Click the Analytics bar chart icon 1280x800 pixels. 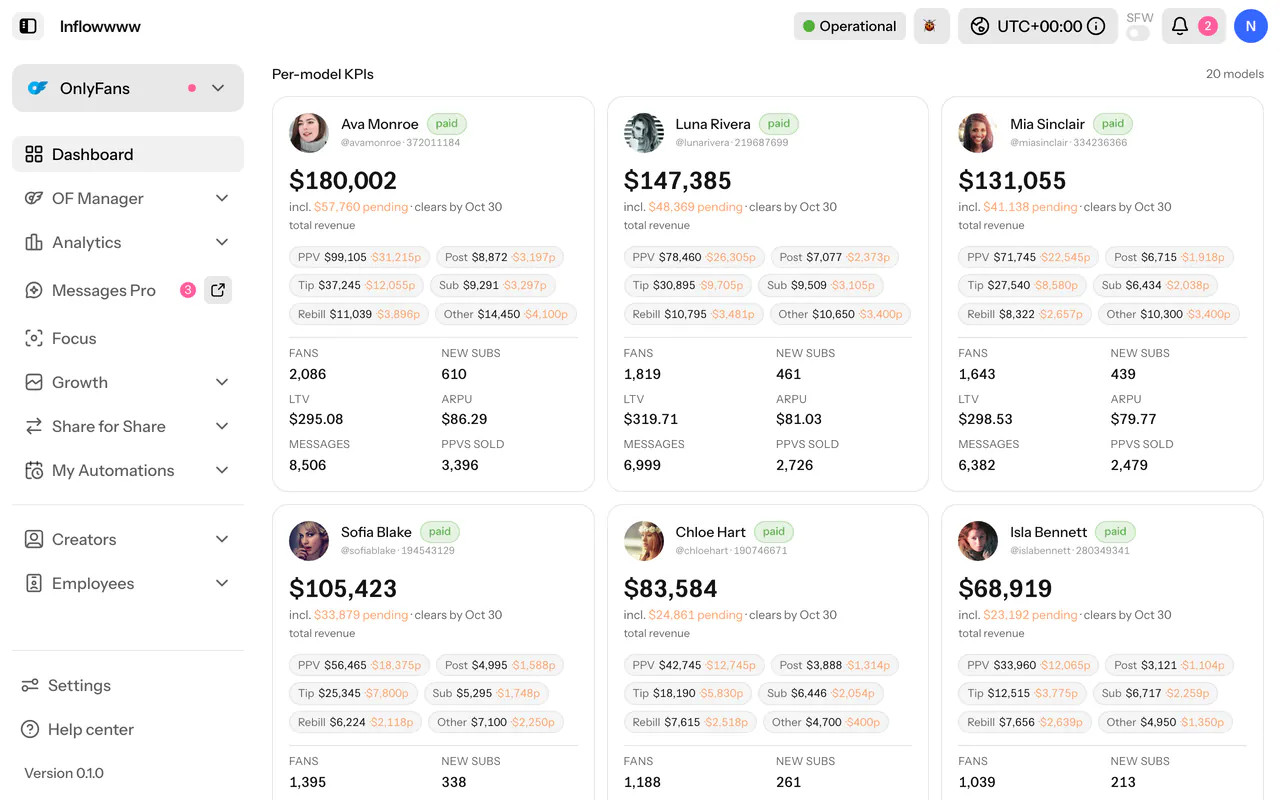[34, 242]
